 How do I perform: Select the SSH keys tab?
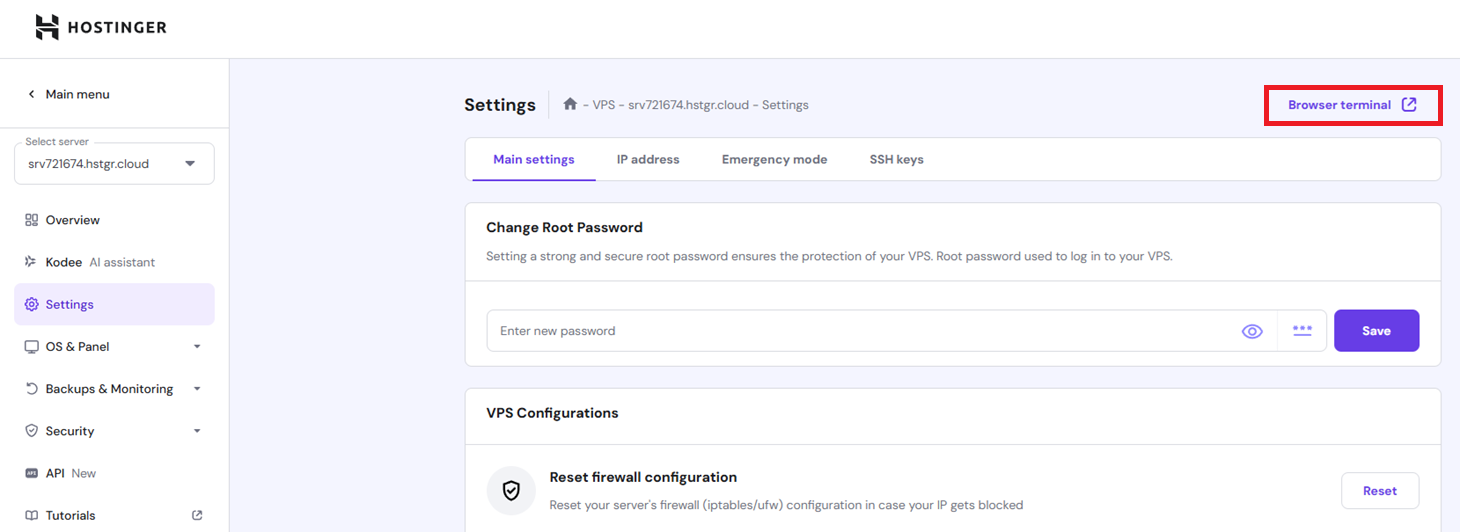point(896,160)
